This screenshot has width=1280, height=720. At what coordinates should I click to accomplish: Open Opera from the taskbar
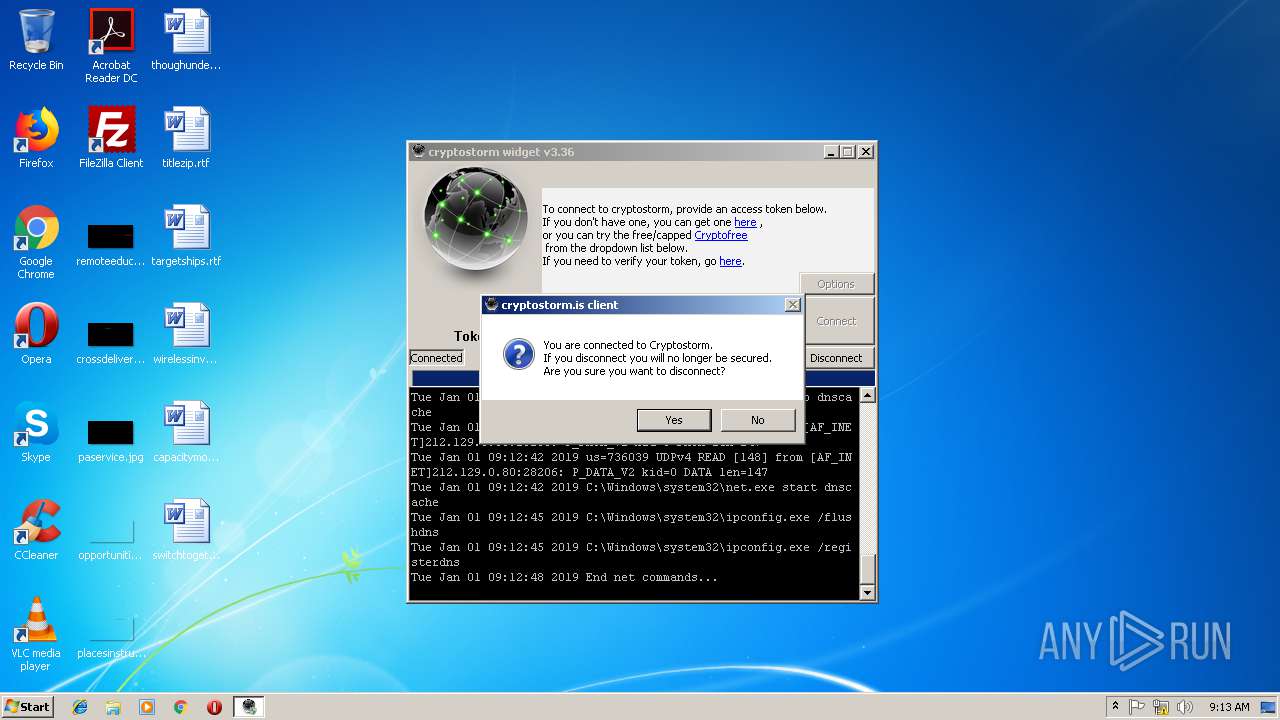[x=214, y=707]
